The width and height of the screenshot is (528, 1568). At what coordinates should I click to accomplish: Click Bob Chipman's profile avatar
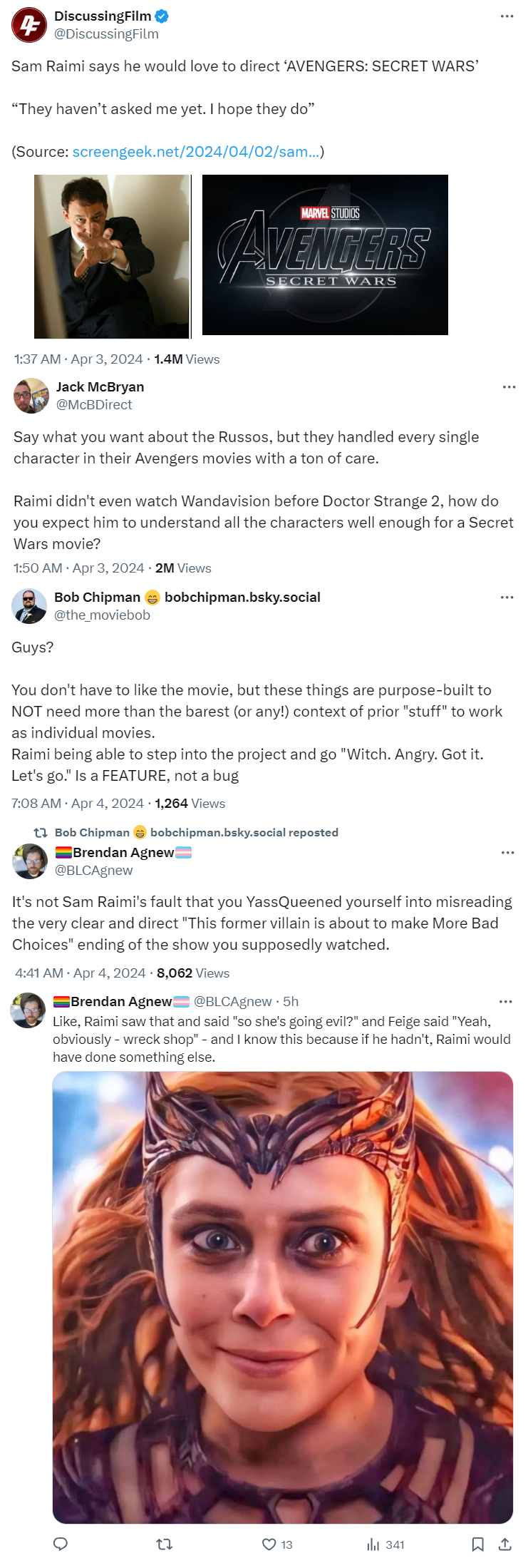tap(29, 606)
